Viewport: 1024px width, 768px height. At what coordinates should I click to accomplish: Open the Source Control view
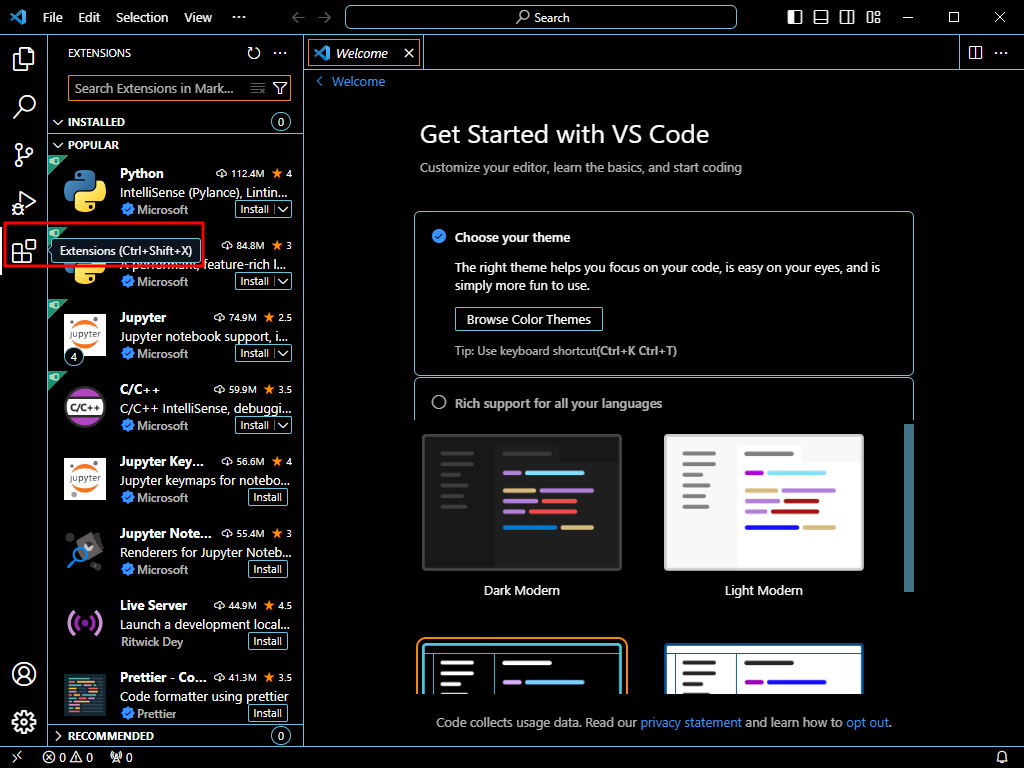(24, 155)
